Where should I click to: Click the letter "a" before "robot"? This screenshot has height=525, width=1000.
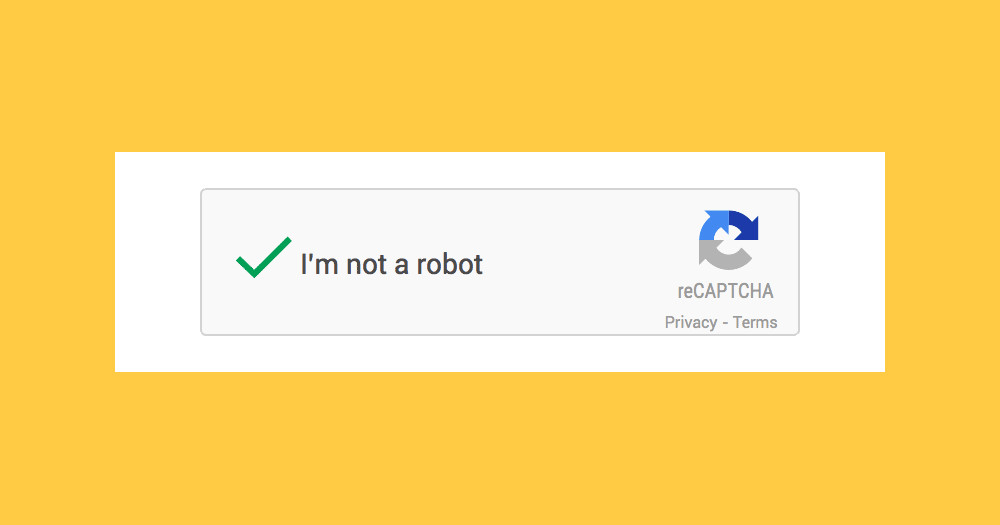coord(401,267)
